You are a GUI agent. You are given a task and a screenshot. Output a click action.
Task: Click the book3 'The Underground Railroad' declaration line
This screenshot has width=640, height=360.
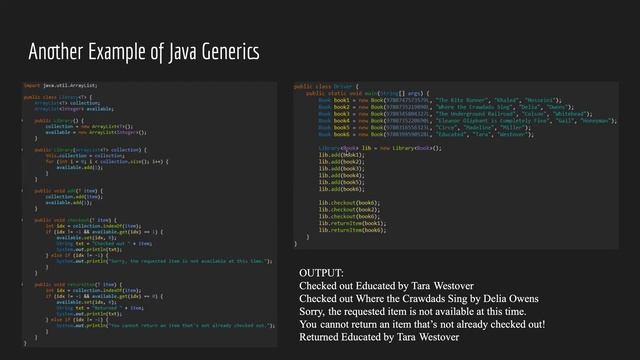455,114
